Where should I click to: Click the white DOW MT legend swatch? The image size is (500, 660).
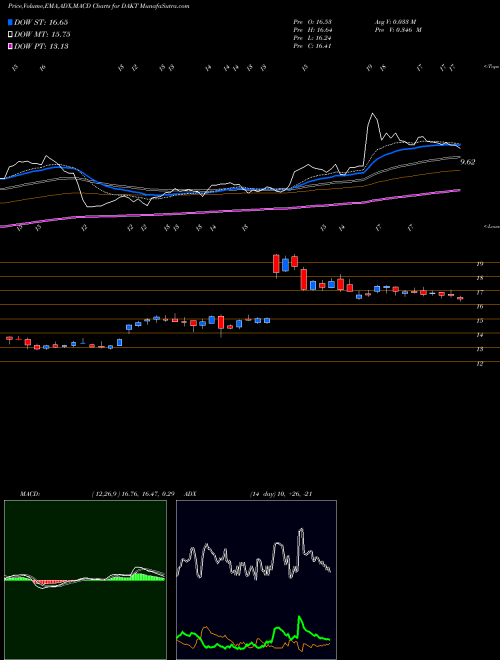[10, 35]
